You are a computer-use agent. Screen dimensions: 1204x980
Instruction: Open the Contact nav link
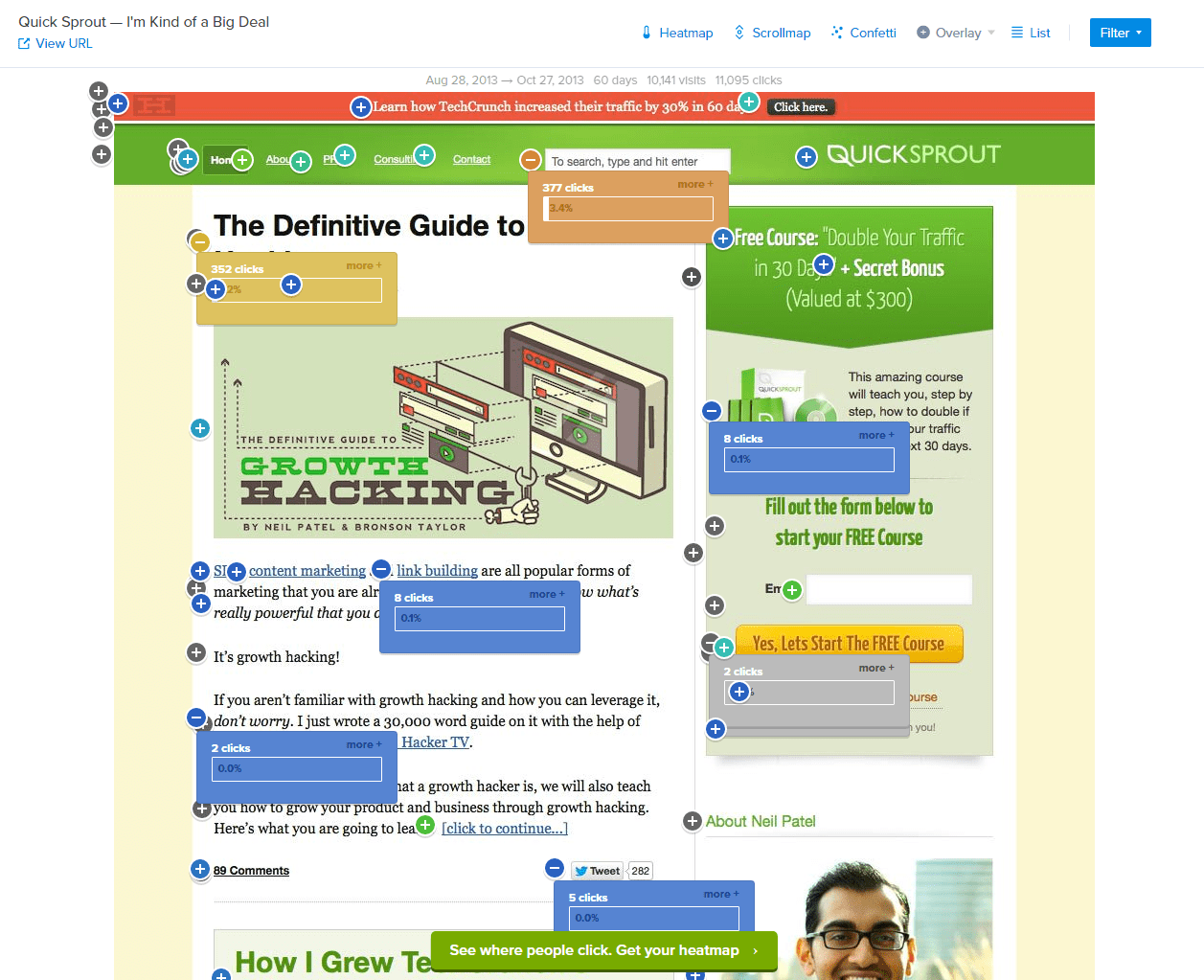click(471, 160)
